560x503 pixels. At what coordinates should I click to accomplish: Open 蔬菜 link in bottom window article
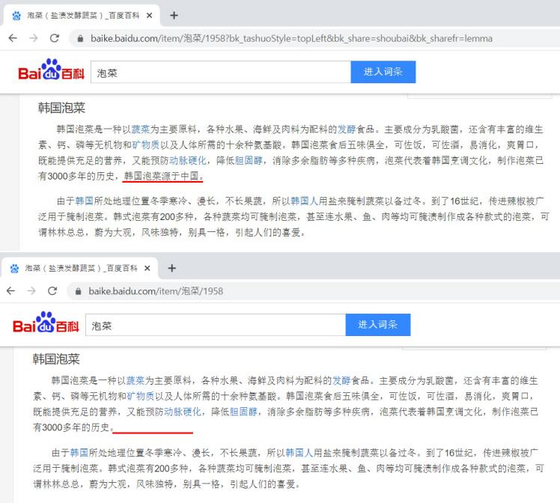click(135, 381)
